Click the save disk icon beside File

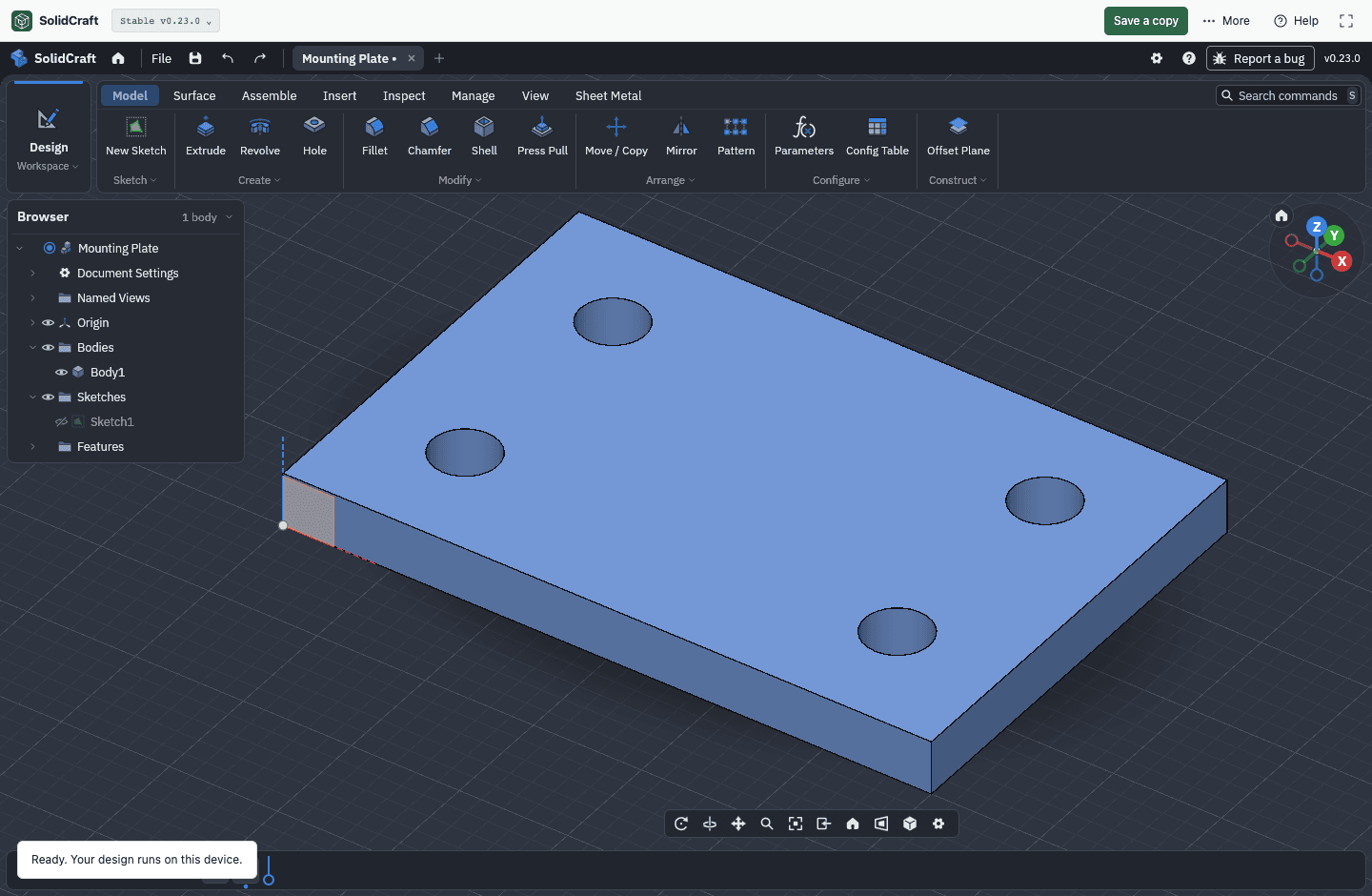tap(195, 58)
